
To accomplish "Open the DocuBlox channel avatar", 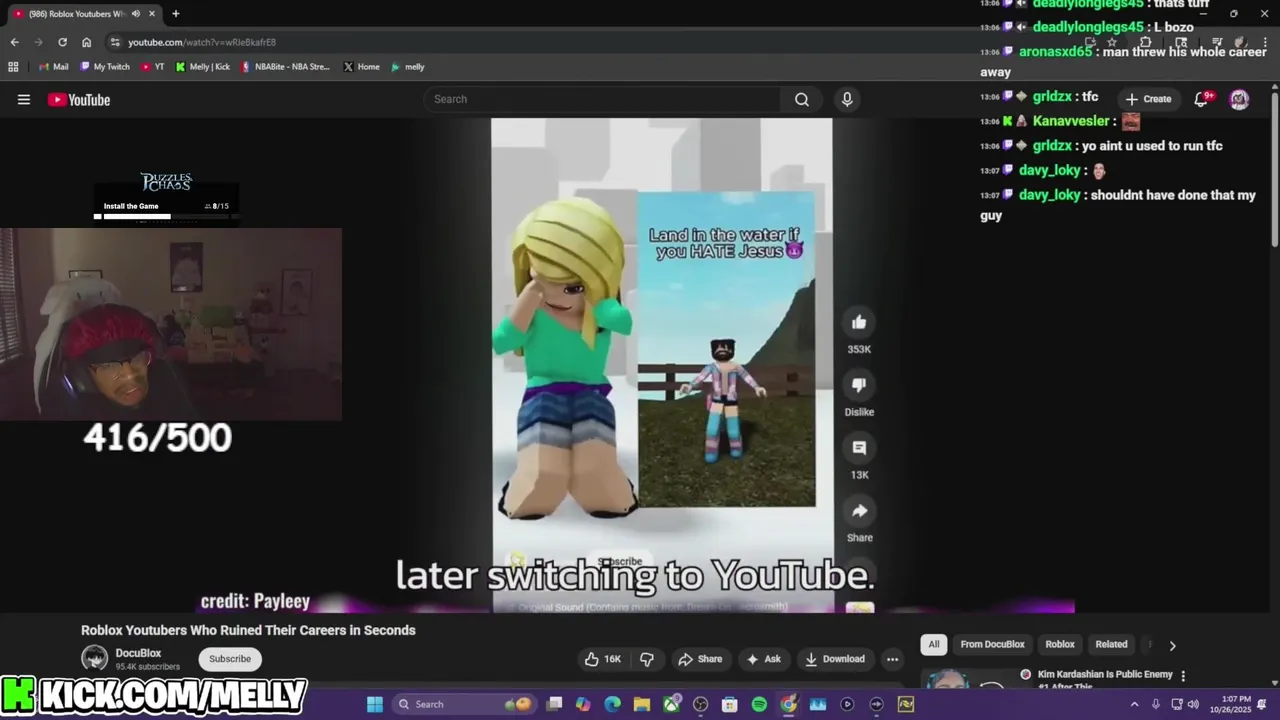I will coord(95,658).
